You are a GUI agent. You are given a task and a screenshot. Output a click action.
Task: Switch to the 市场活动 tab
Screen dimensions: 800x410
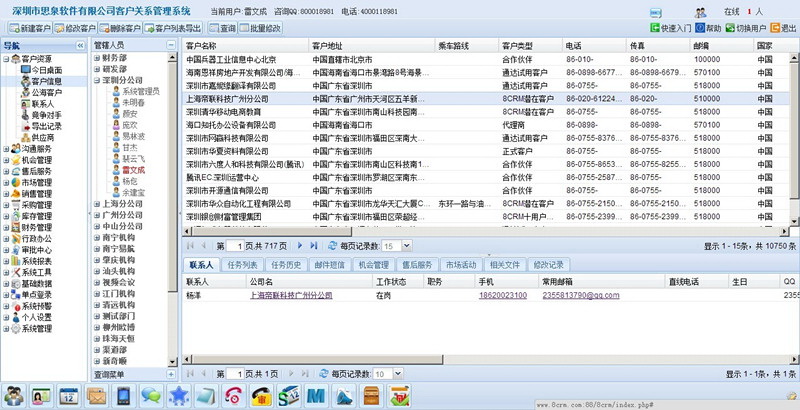tap(461, 265)
